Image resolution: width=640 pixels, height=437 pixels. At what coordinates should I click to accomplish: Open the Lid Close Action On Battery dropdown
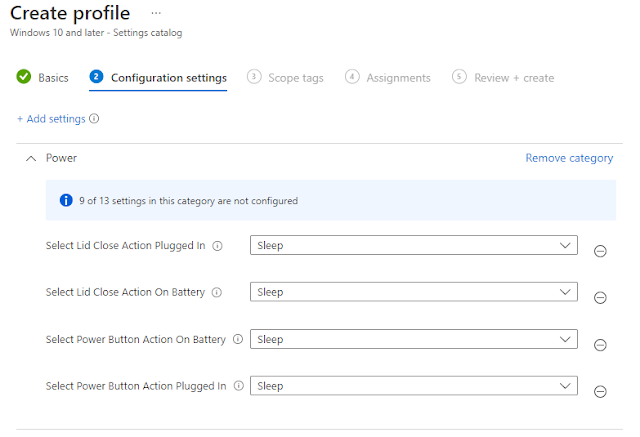tap(413, 292)
